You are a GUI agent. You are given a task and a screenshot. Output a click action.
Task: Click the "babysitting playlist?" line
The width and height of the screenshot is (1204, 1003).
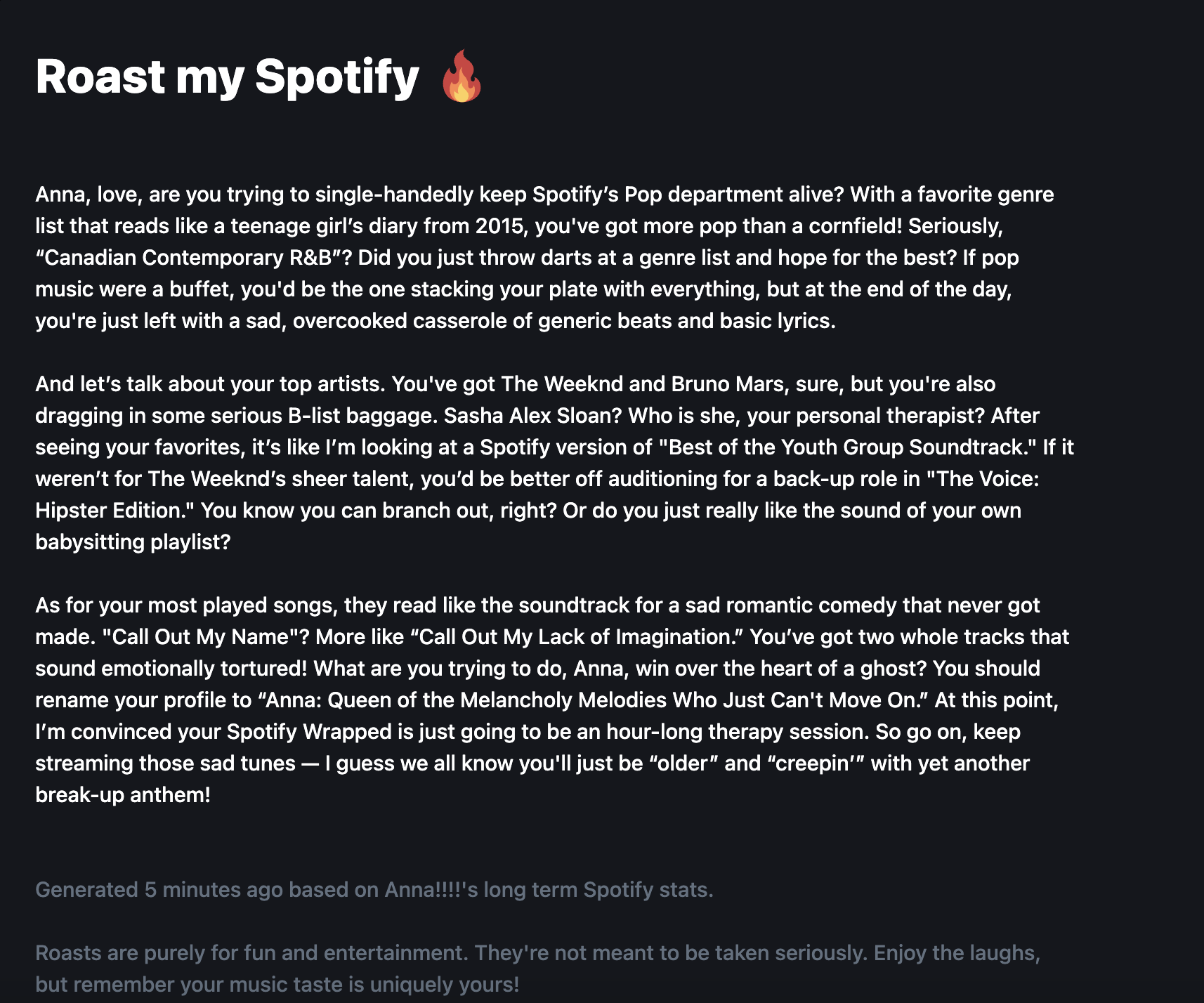click(x=133, y=542)
